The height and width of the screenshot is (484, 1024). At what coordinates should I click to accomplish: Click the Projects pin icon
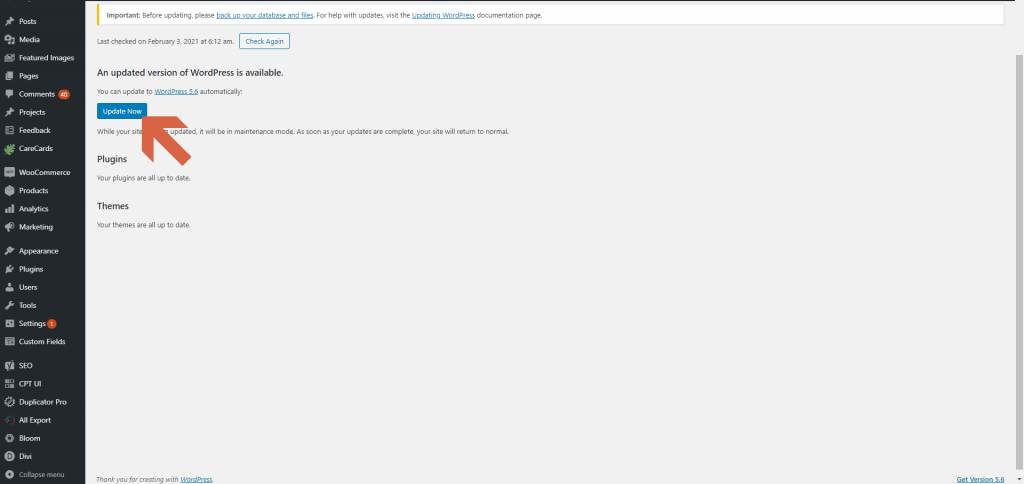click(9, 112)
